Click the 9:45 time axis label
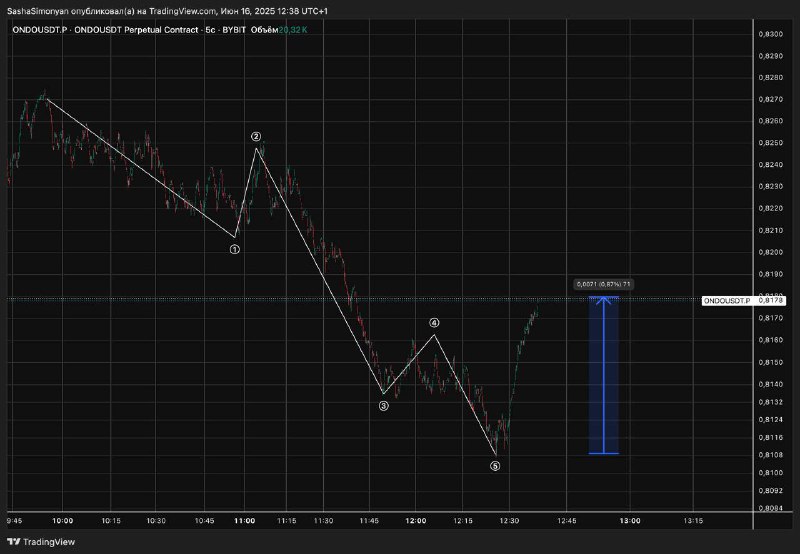 pyautogui.click(x=14, y=521)
